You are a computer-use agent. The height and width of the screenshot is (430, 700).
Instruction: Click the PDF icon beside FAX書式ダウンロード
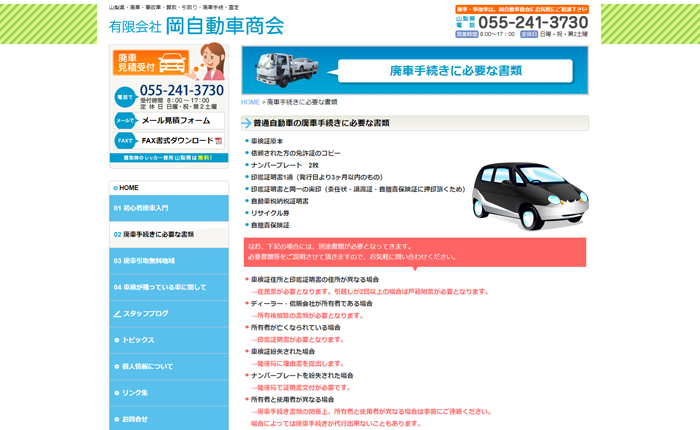pyautogui.click(x=218, y=141)
